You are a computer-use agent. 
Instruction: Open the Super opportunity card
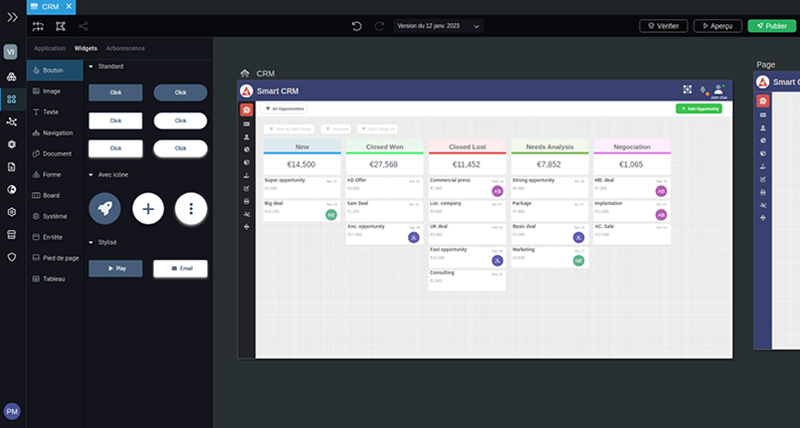[x=302, y=187]
